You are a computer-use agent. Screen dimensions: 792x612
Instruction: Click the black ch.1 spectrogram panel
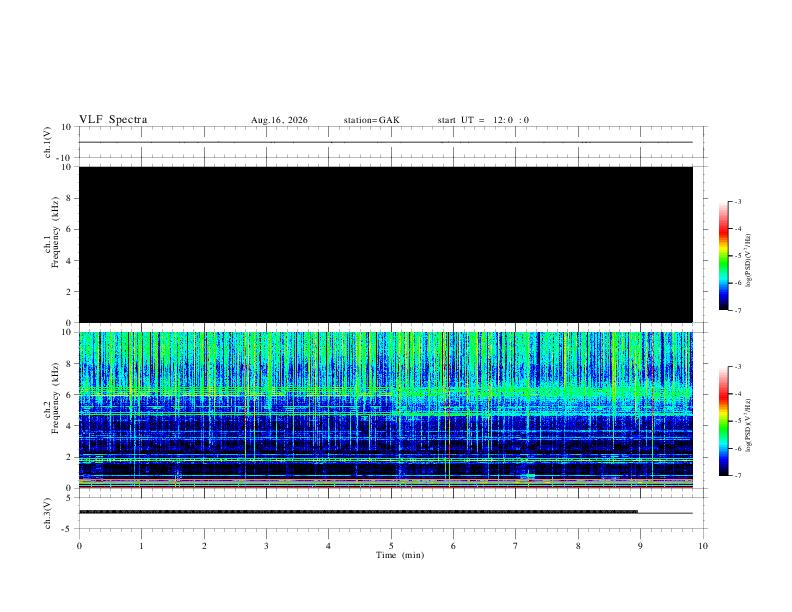point(386,244)
